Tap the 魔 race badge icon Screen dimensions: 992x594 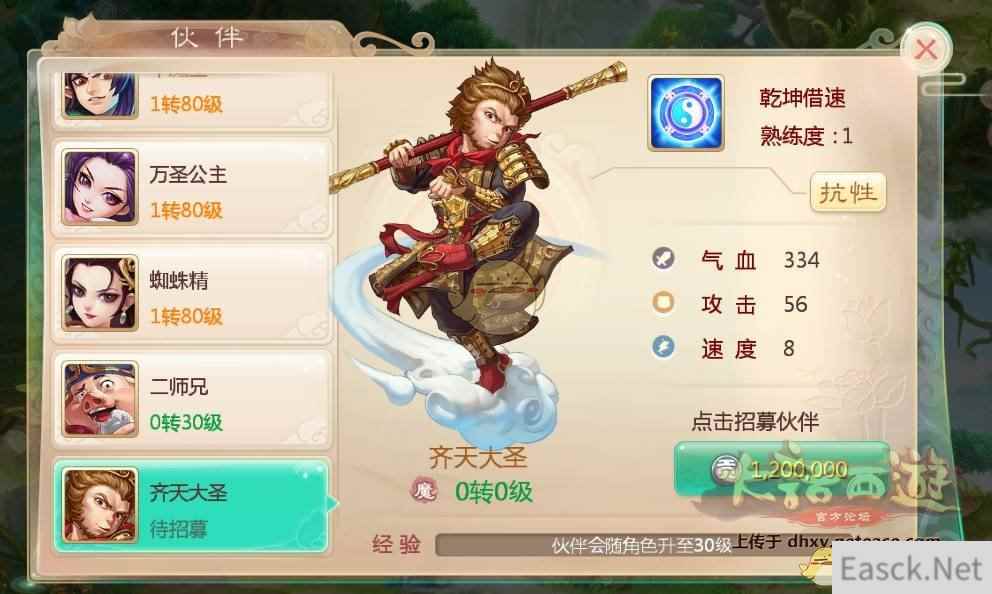pos(424,490)
